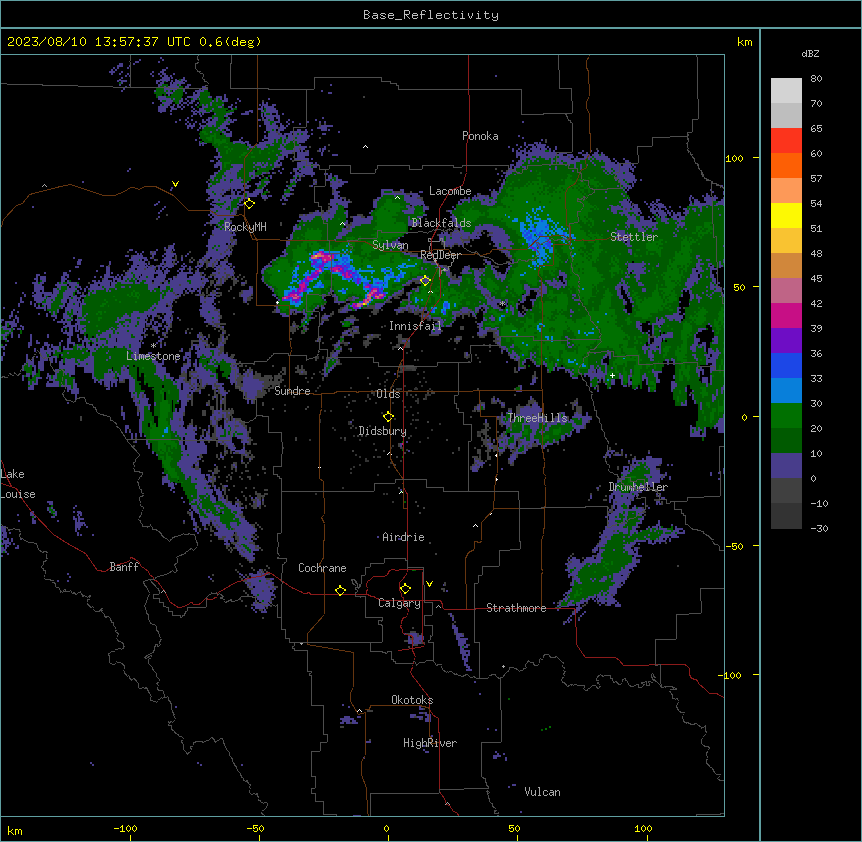Click the Okotoks city label
The image size is (862, 842).
[412, 700]
